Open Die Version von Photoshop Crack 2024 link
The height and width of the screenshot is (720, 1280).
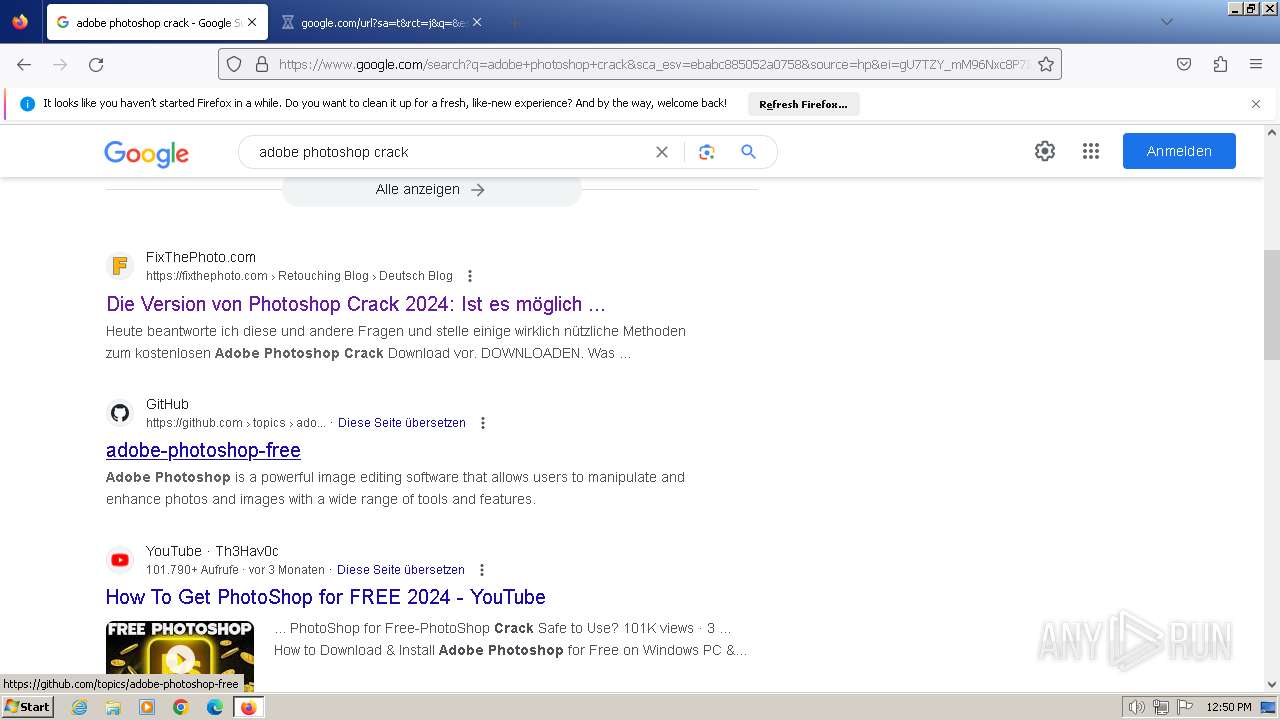(x=356, y=304)
